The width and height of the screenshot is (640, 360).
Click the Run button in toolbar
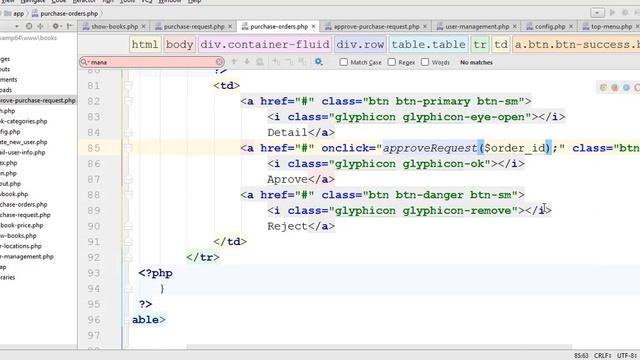(x=612, y=13)
